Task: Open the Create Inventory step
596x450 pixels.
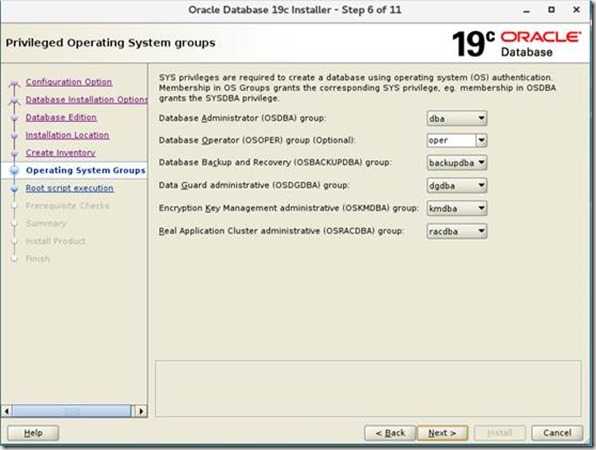Action: point(60,152)
